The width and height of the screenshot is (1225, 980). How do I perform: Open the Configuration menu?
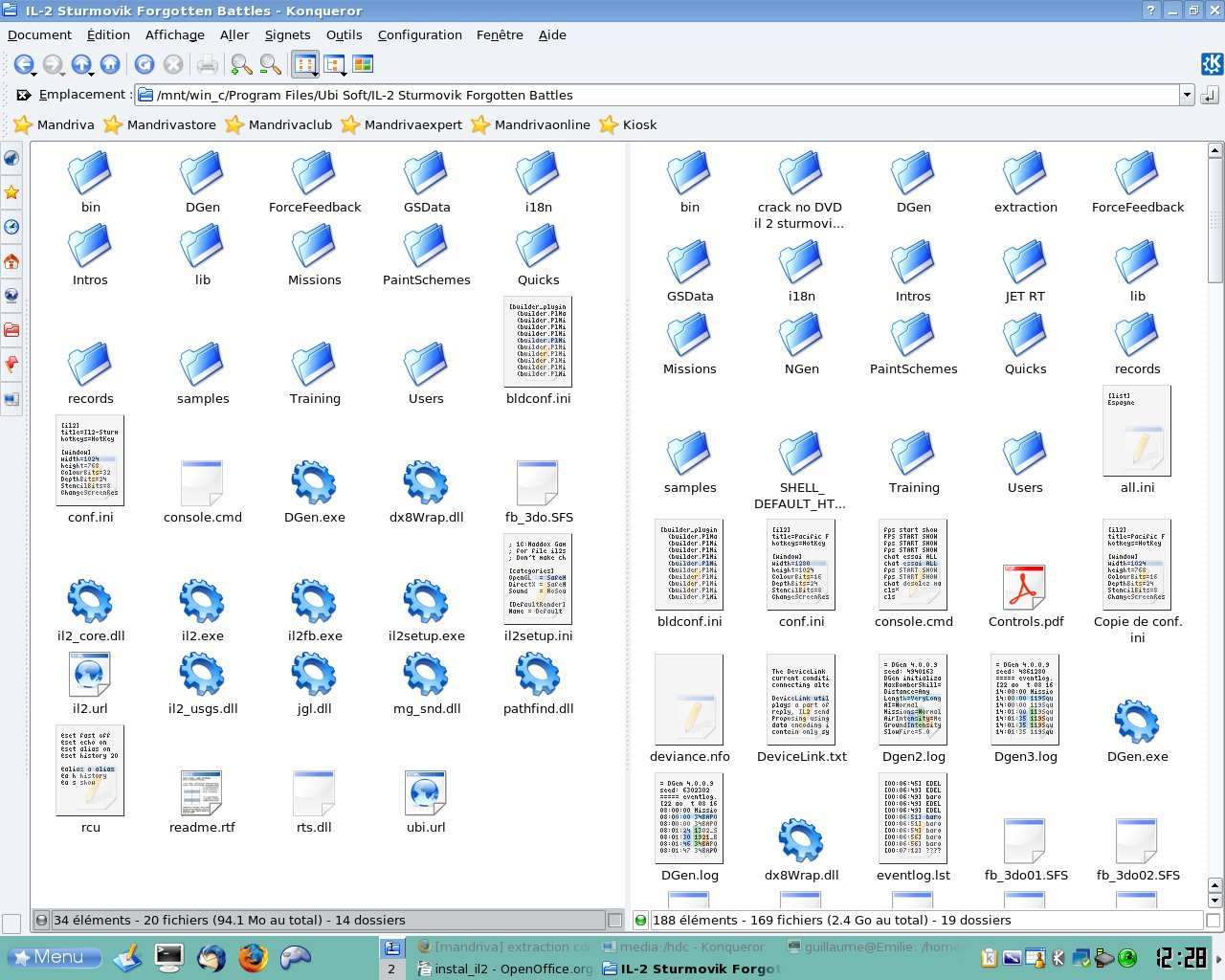(419, 34)
